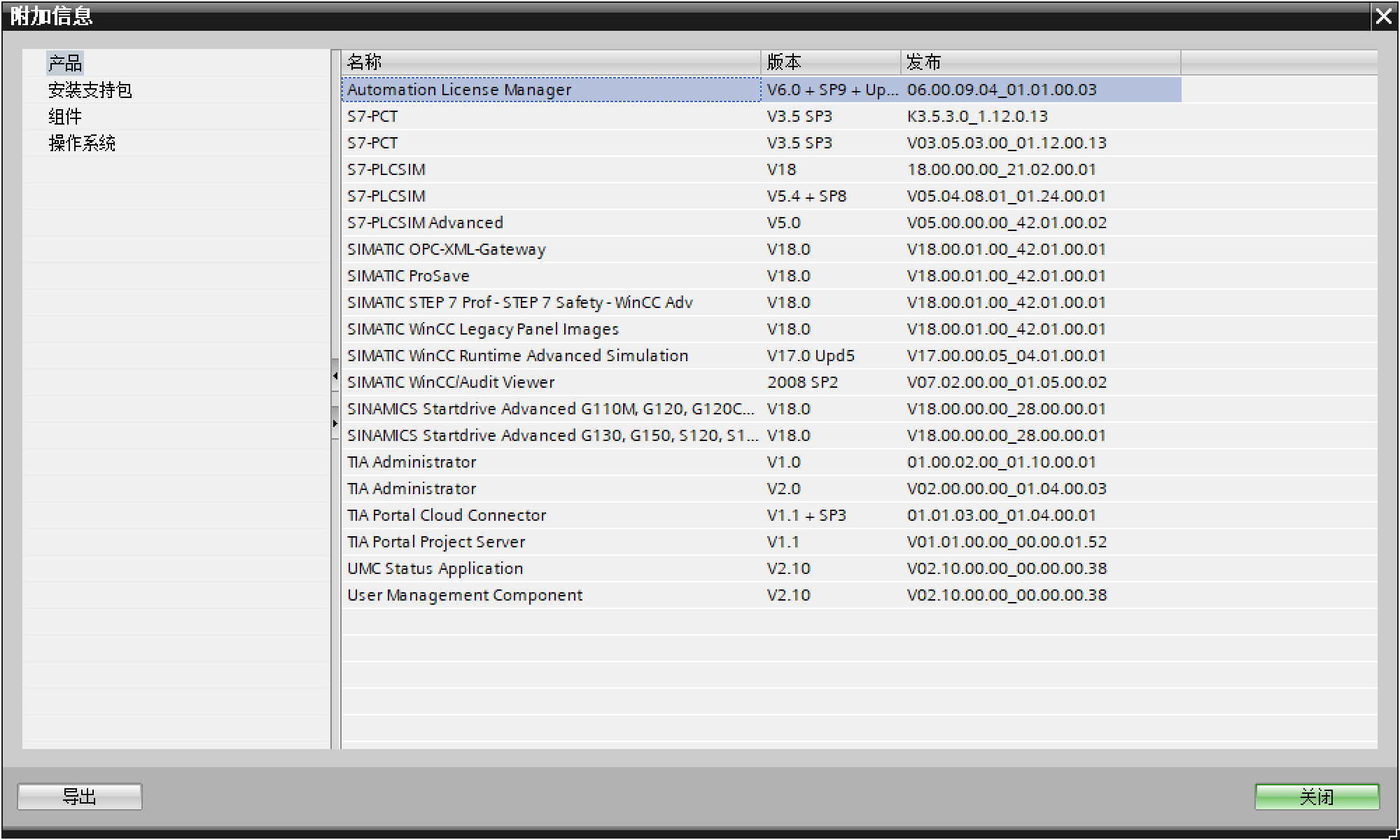Click the right splitter expand arrow

(335, 423)
